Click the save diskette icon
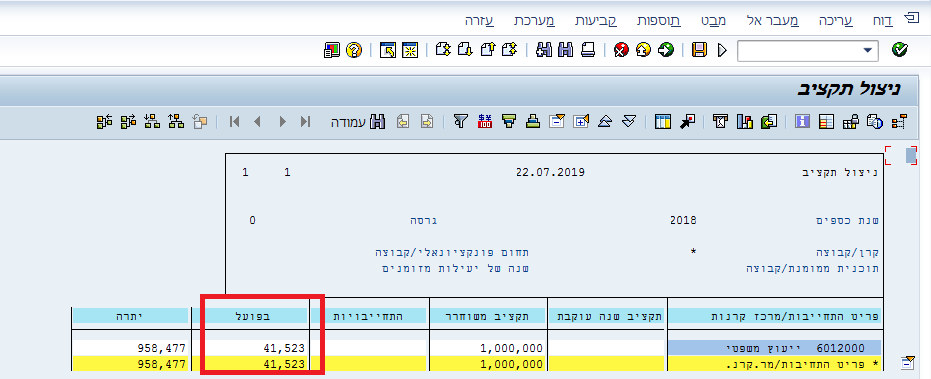This screenshot has width=931, height=379. click(699, 50)
